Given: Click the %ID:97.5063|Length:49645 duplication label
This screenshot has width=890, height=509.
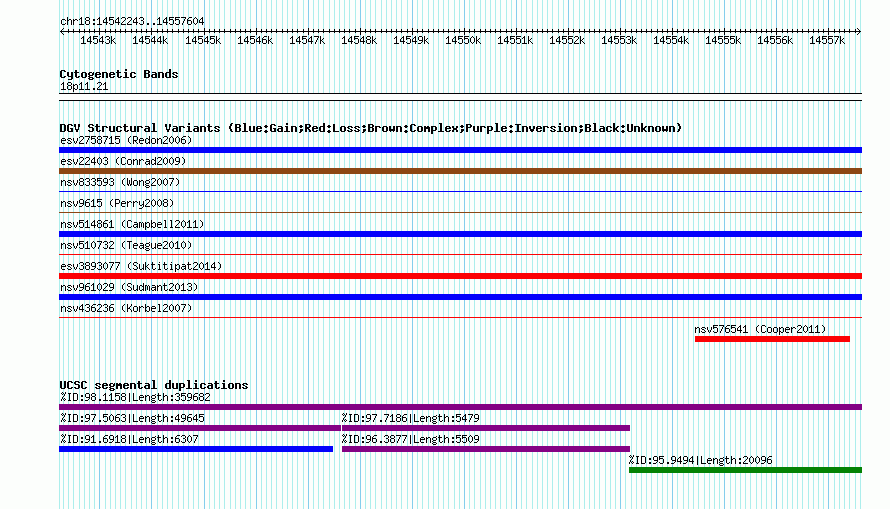Looking at the screenshot, I should coord(132,418).
